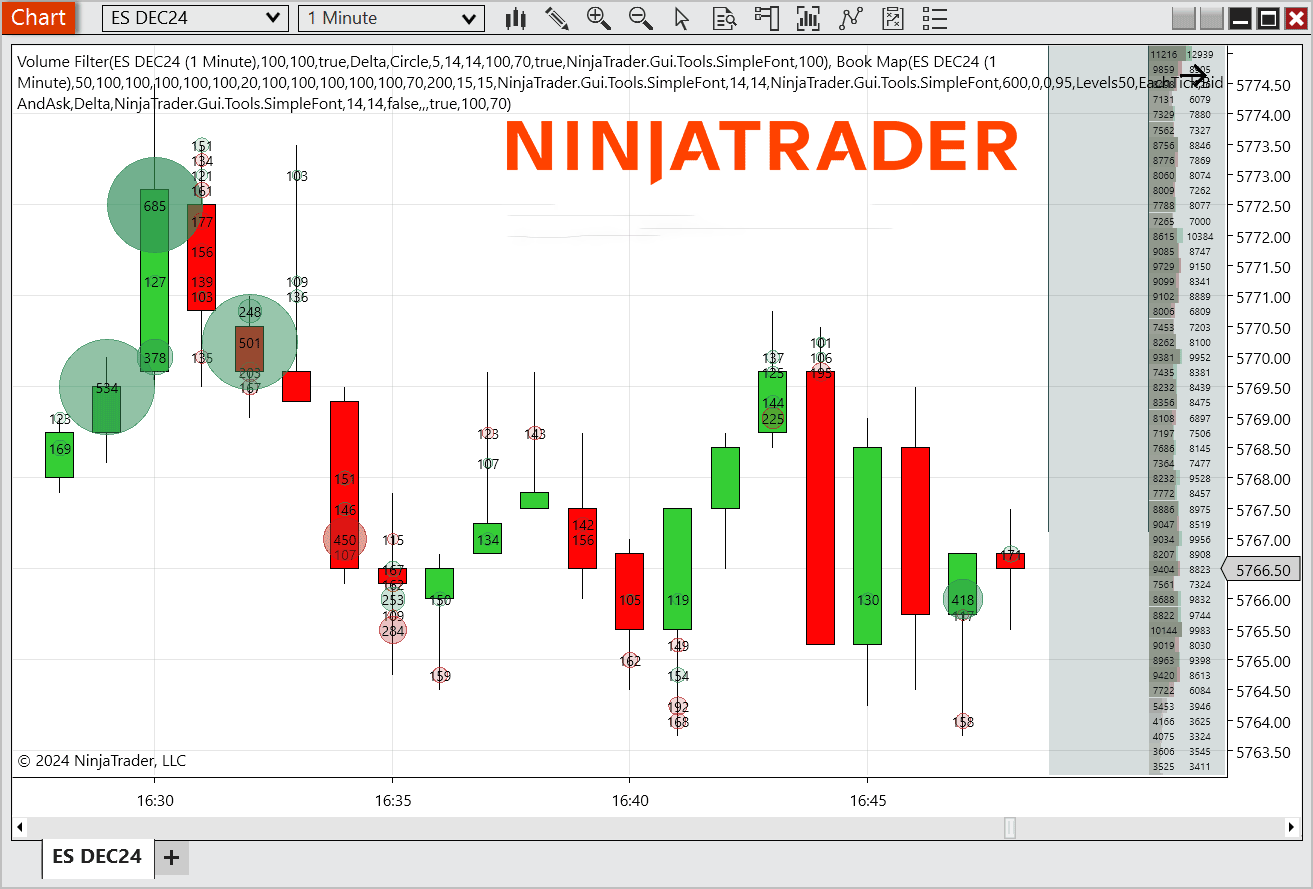Click the 5763.50 price axis label
The height and width of the screenshot is (889, 1313).
[1262, 752]
